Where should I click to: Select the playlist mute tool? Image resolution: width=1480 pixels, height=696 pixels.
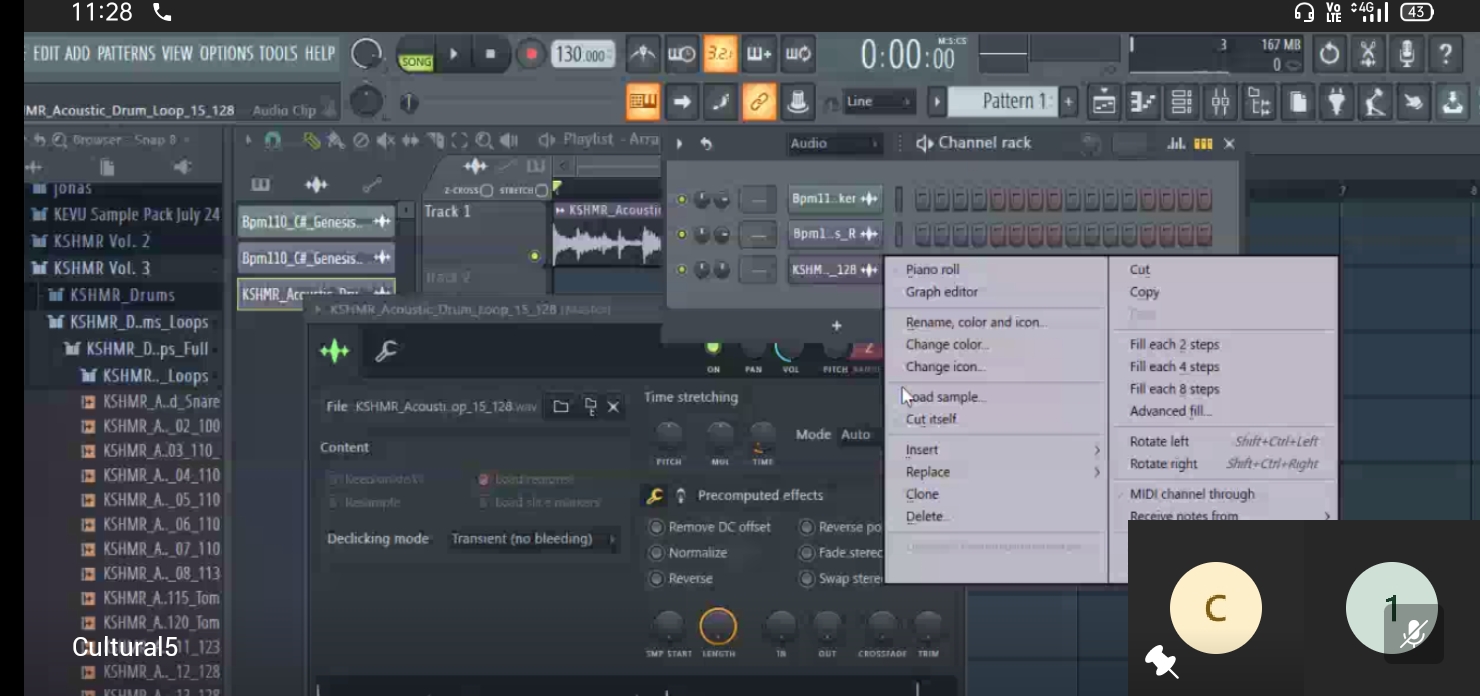pos(385,142)
